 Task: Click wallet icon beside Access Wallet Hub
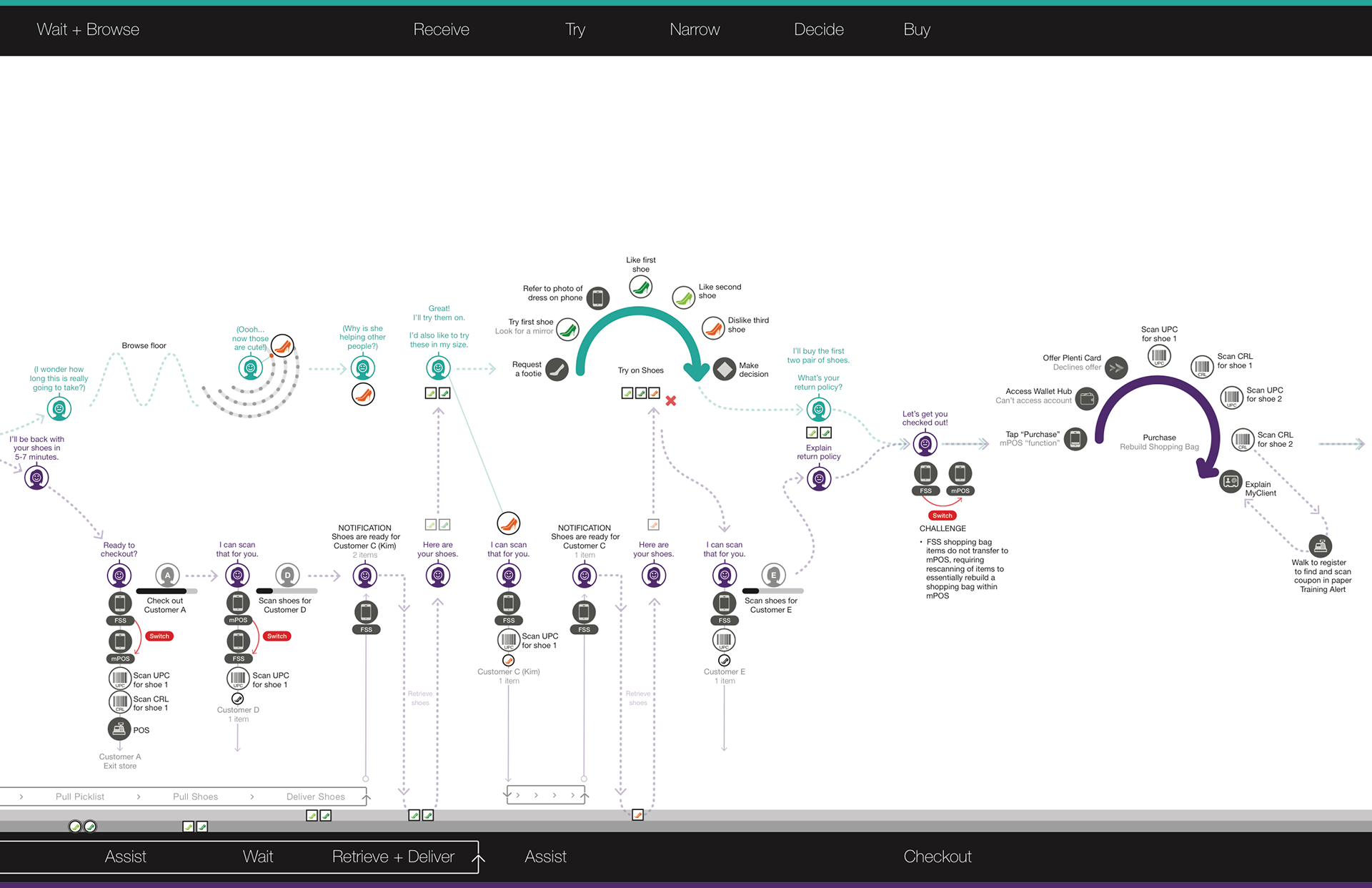point(1087,398)
